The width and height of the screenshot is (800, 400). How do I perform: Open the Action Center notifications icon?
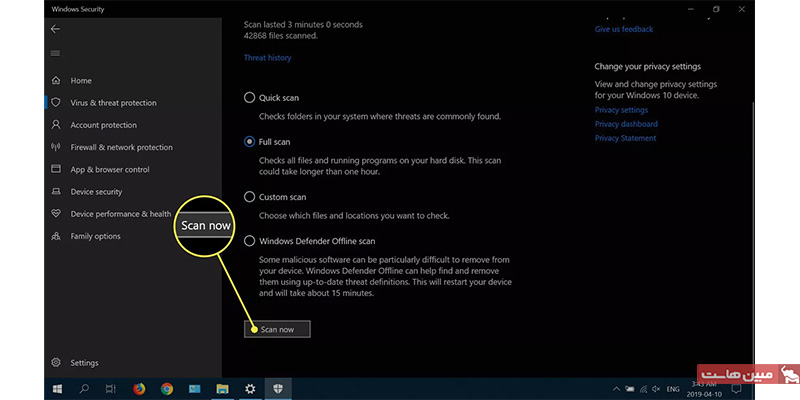point(736,389)
